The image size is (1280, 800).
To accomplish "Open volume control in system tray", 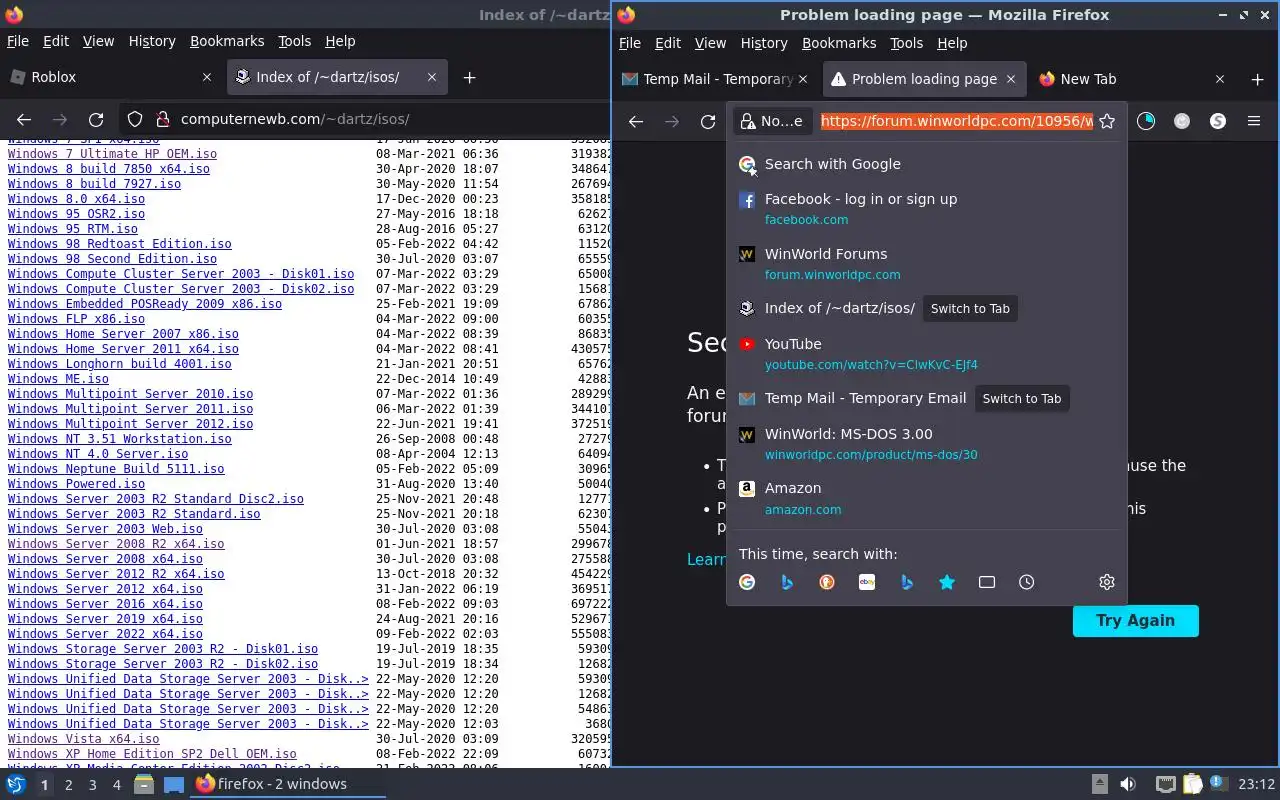I will 1127,785.
